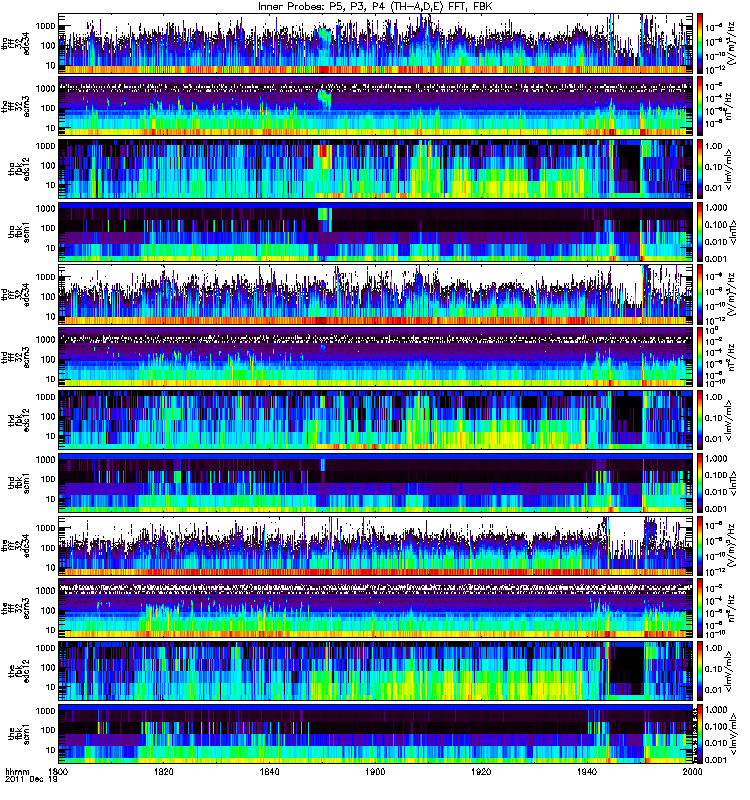Click the "1000" frequency tick of tha edc34 panel

(45, 26)
